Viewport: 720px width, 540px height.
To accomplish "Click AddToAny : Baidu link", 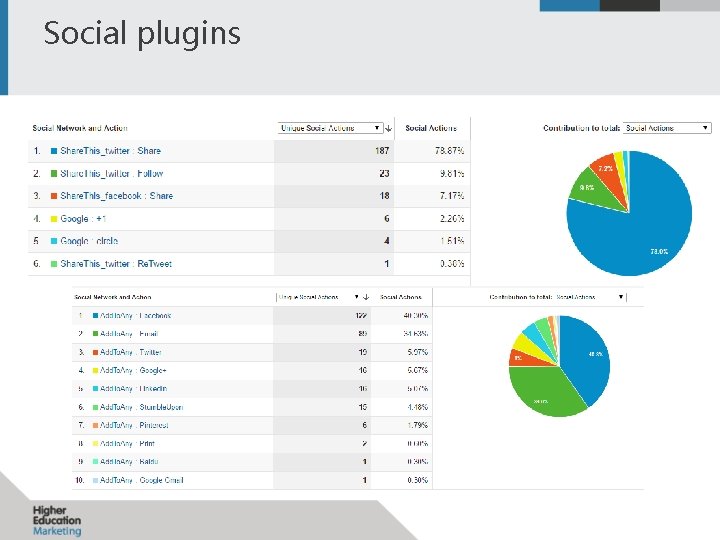I will pyautogui.click(x=129, y=461).
